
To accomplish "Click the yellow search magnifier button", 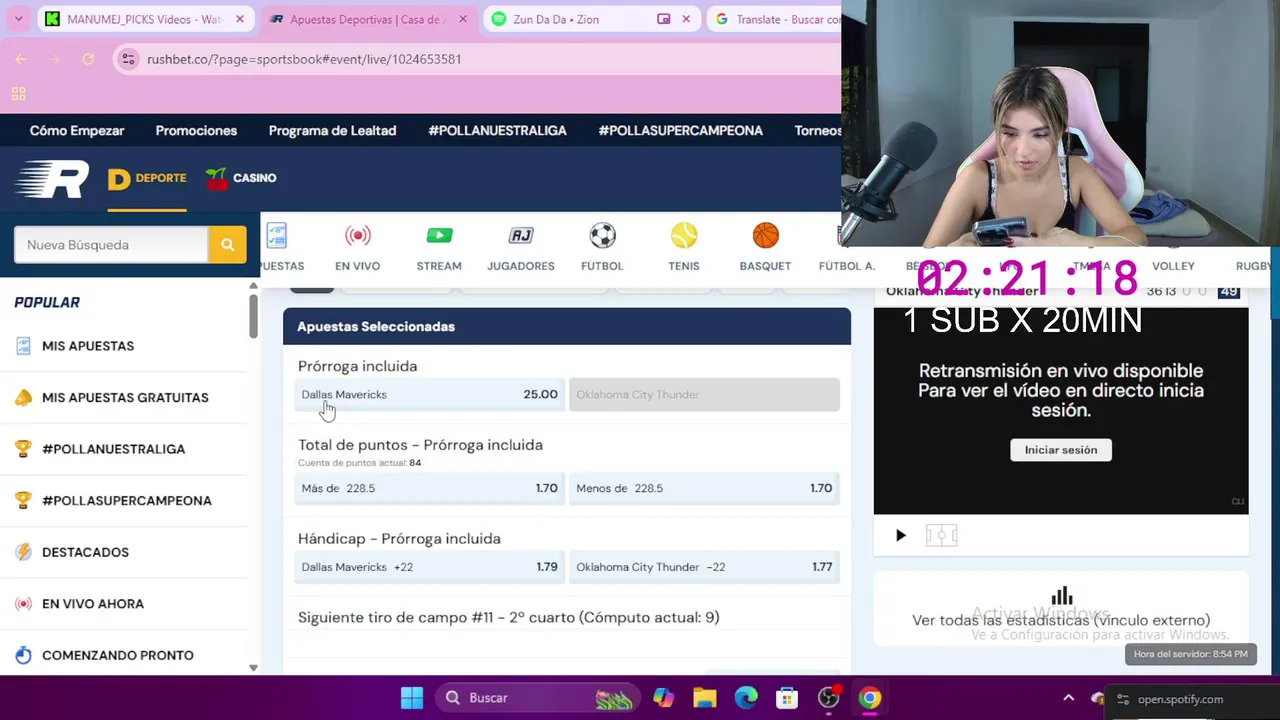I will pyautogui.click(x=227, y=245).
